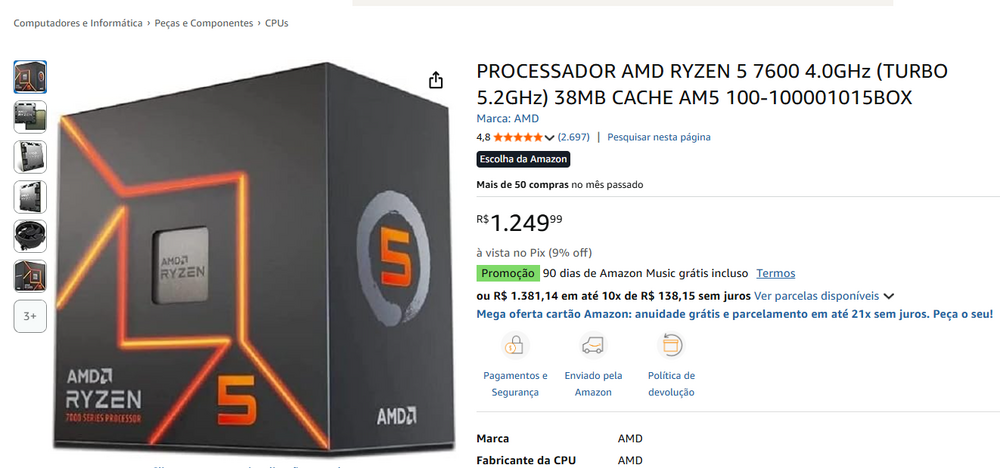
Task: Click Pesquisar nesta página link
Action: [659, 137]
